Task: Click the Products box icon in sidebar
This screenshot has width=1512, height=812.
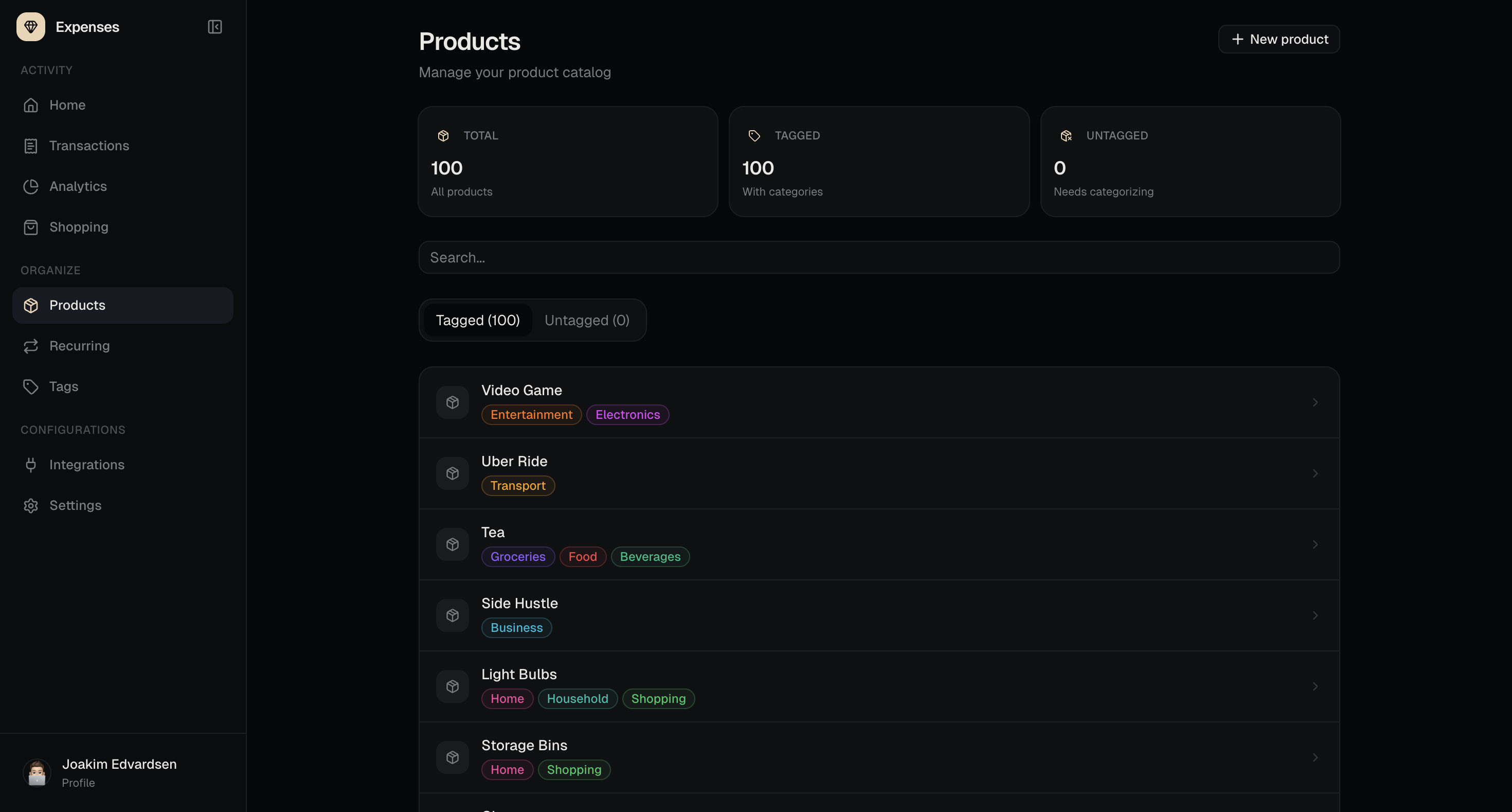Action: pyautogui.click(x=30, y=305)
